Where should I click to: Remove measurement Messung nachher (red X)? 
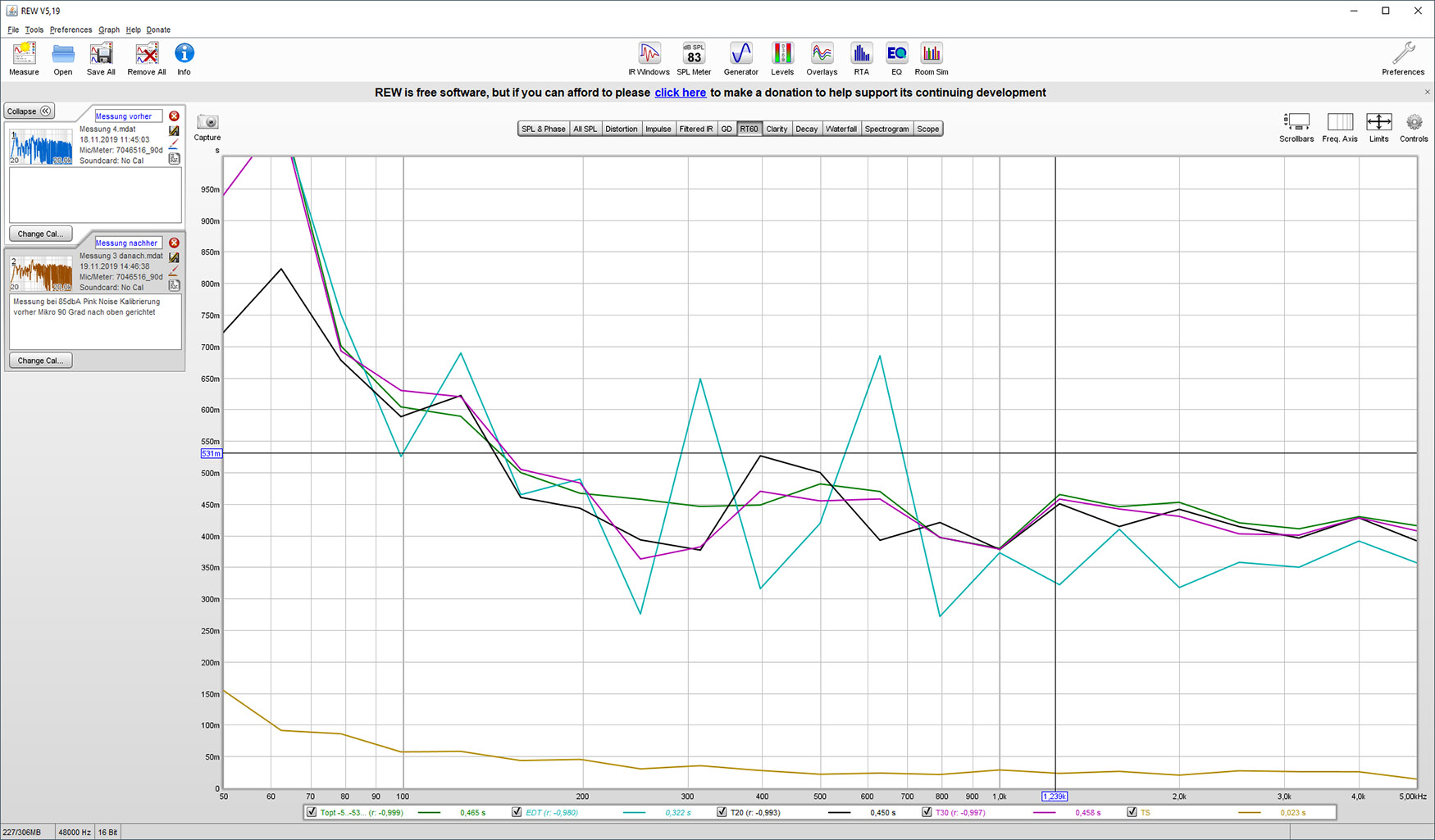tap(174, 243)
